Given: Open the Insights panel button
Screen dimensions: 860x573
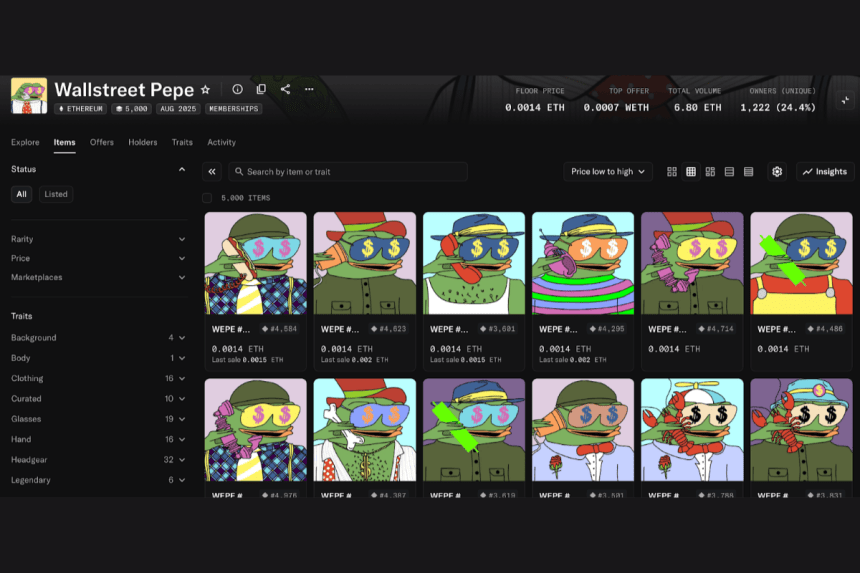Looking at the screenshot, I should click(825, 172).
